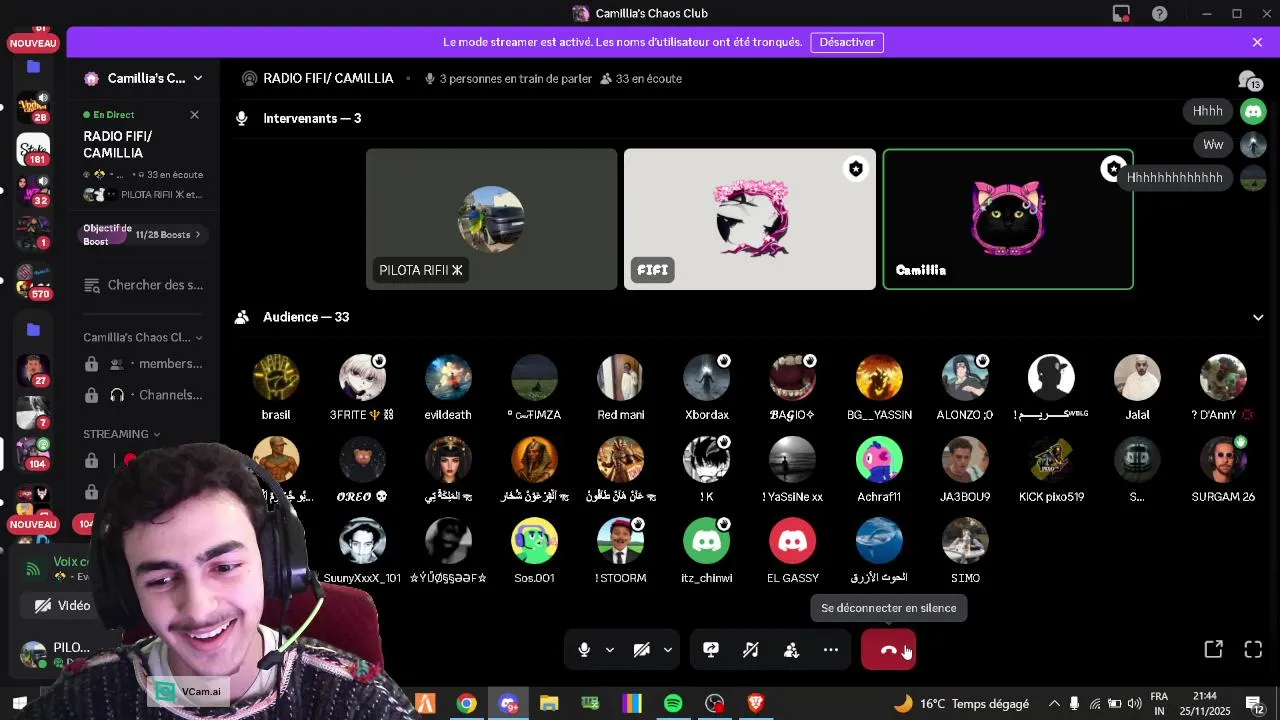Image resolution: width=1280 pixels, height=720 pixels.
Task: Open Google Chrome from the taskbar
Action: [x=467, y=704]
